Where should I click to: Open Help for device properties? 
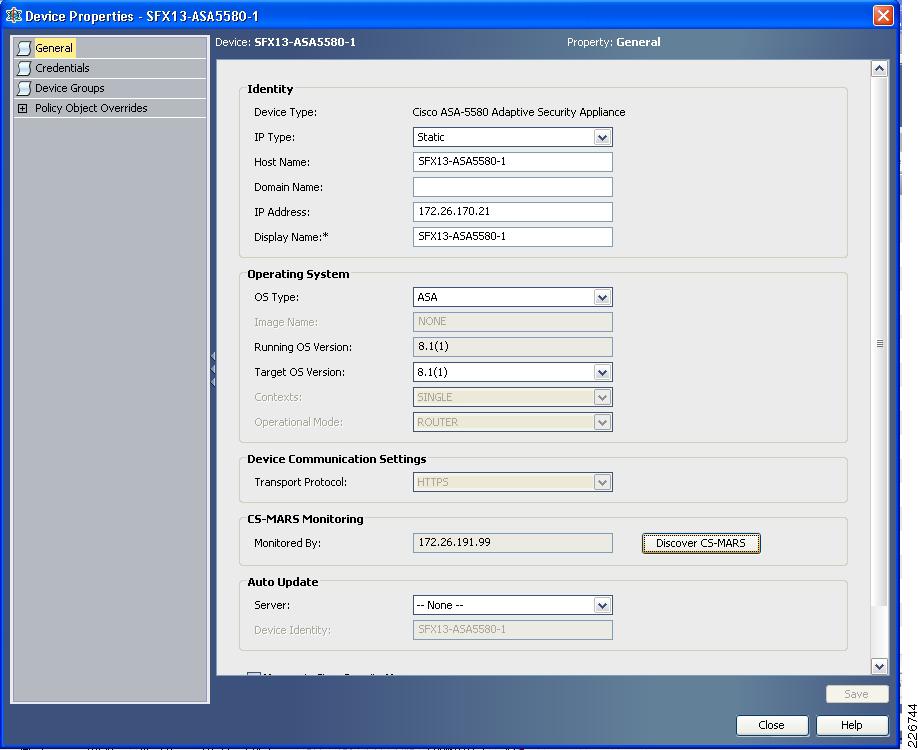[x=851, y=725]
